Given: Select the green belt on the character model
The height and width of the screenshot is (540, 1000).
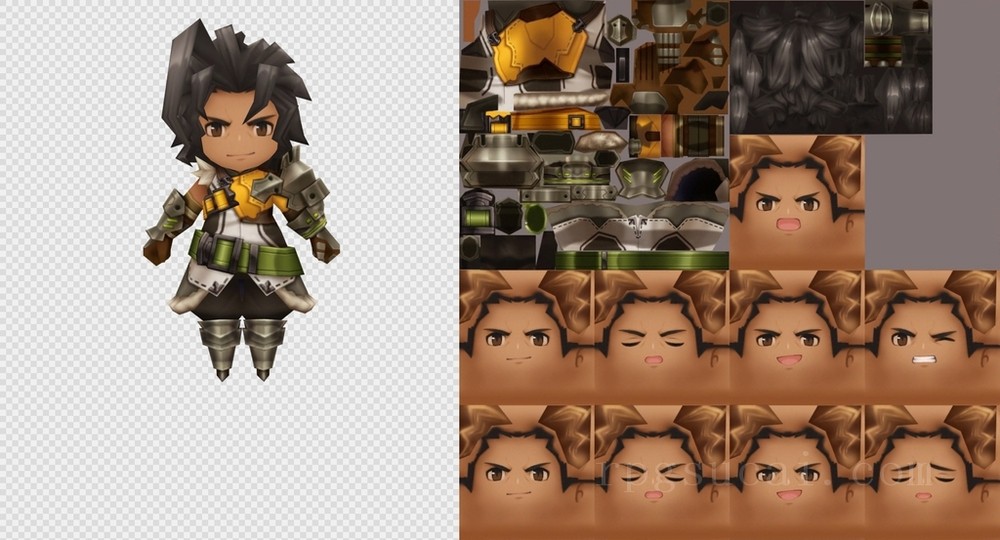Looking at the screenshot, I should pyautogui.click(x=245, y=258).
